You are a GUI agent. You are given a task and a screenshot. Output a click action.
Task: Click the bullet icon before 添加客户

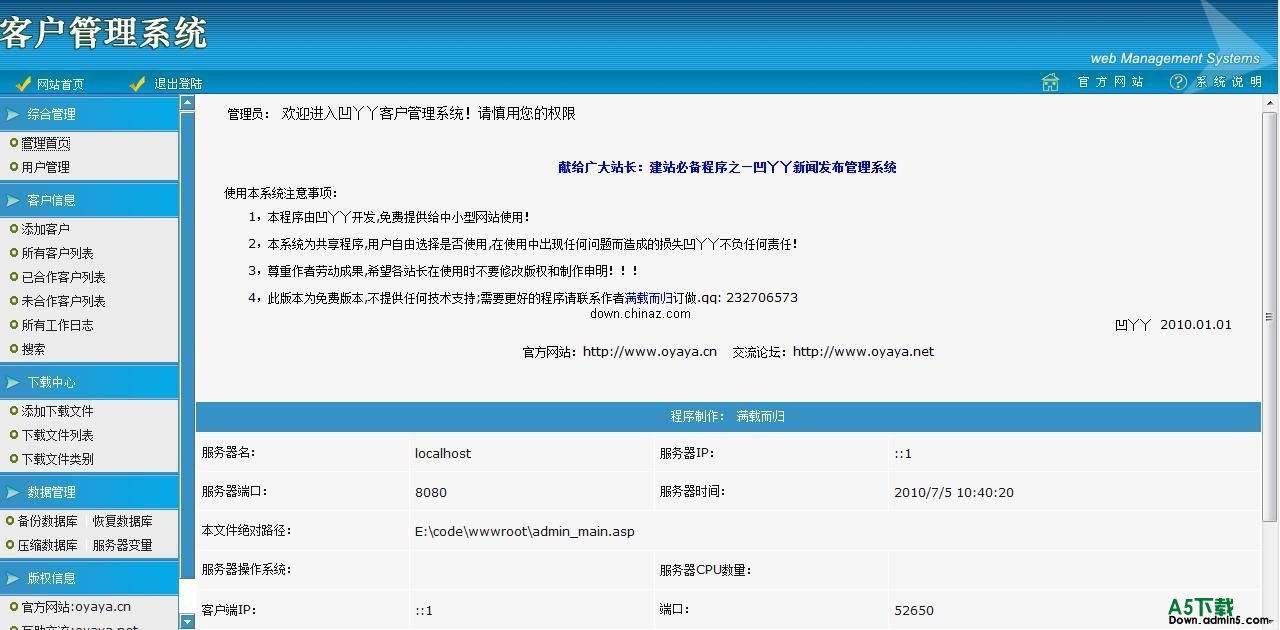[x=14, y=229]
